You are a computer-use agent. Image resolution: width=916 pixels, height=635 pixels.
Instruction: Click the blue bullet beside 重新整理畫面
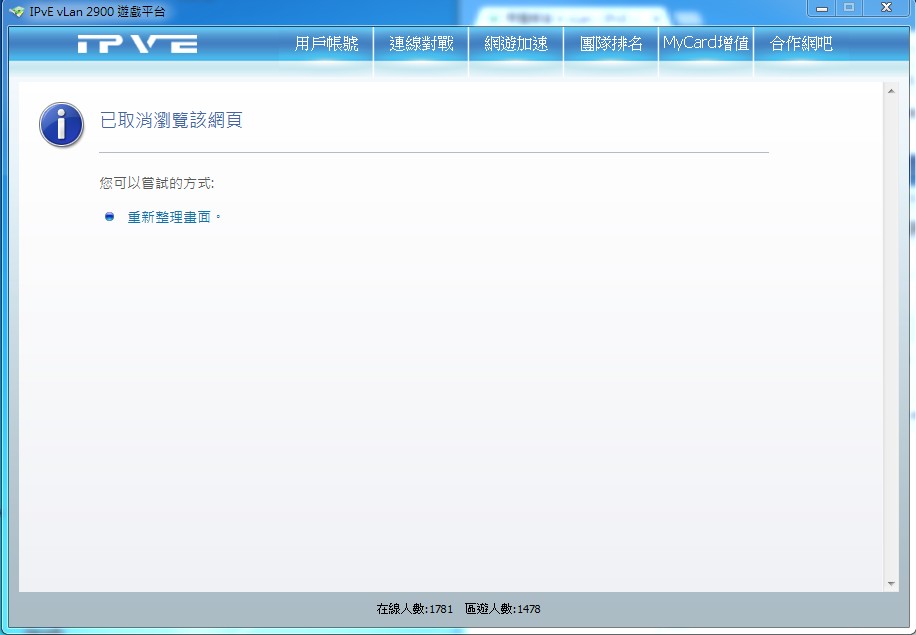[109, 217]
